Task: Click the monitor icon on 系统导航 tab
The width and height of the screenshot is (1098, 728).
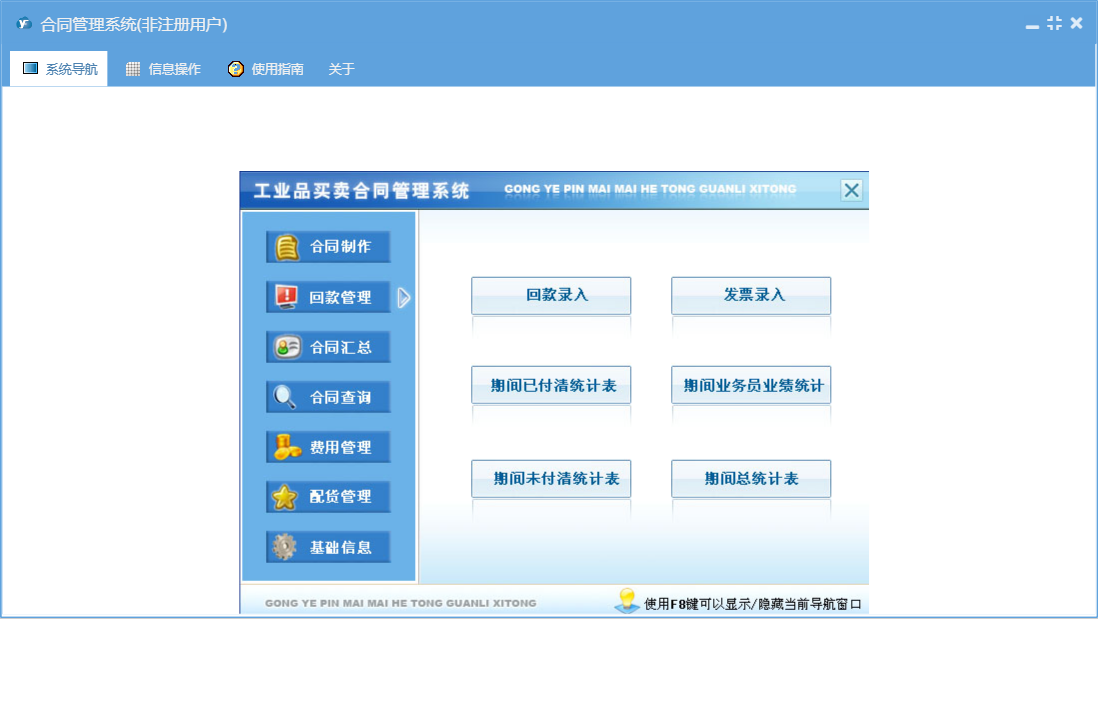Action: click(x=30, y=68)
